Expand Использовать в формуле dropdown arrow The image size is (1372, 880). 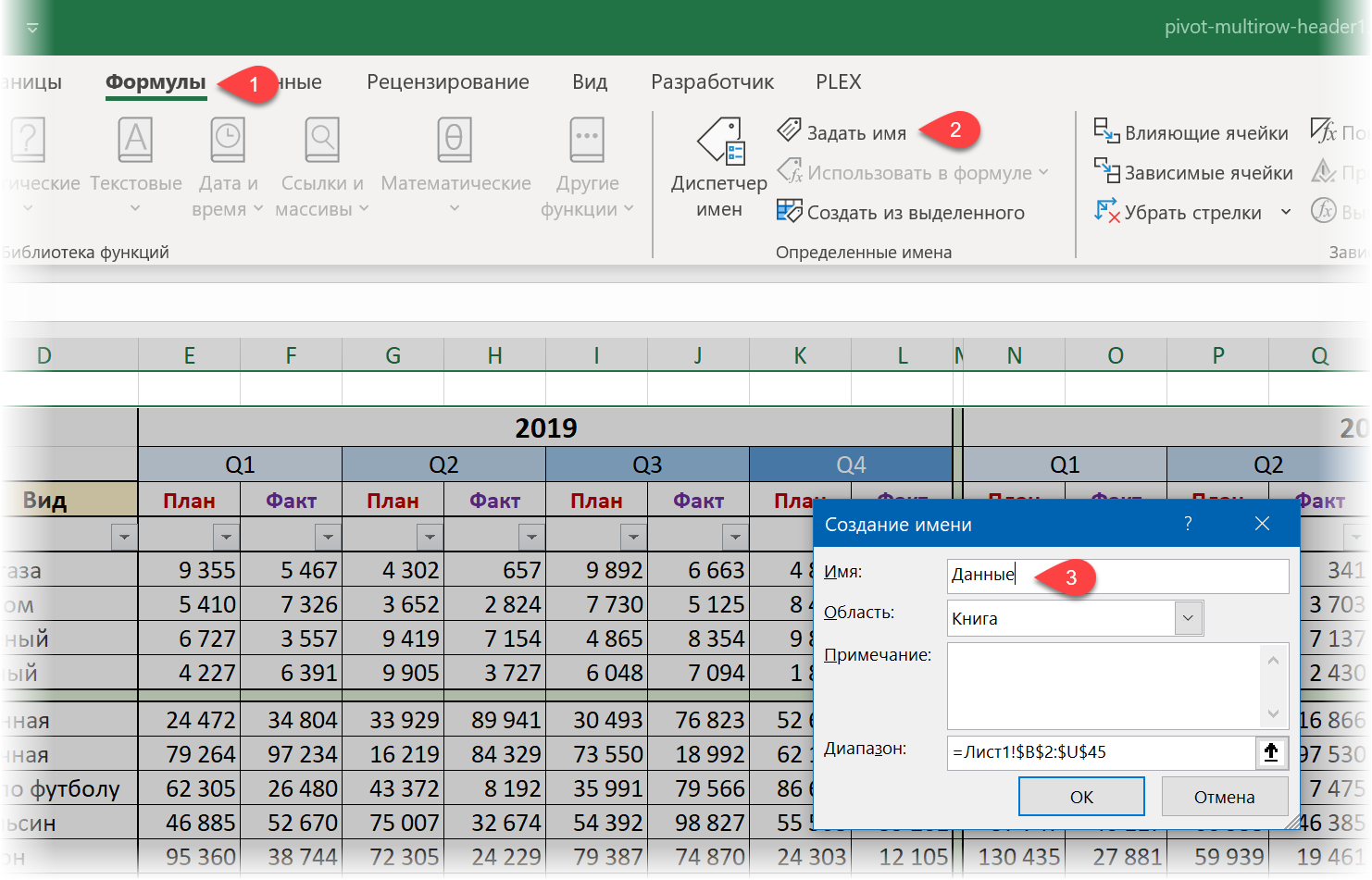pos(1043,172)
